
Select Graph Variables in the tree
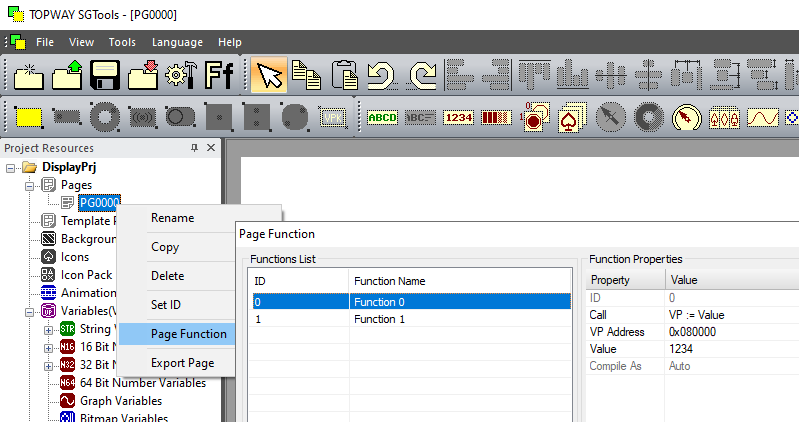coord(124,401)
